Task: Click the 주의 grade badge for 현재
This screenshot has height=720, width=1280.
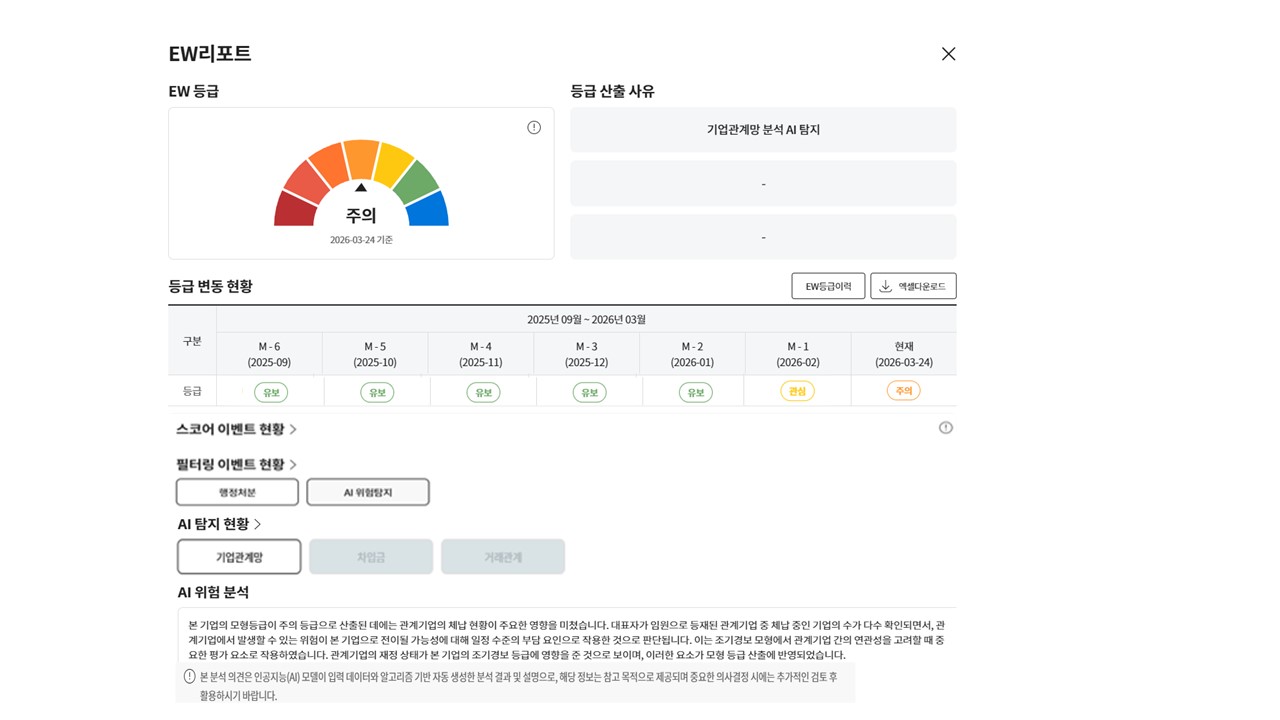Action: tap(903, 391)
